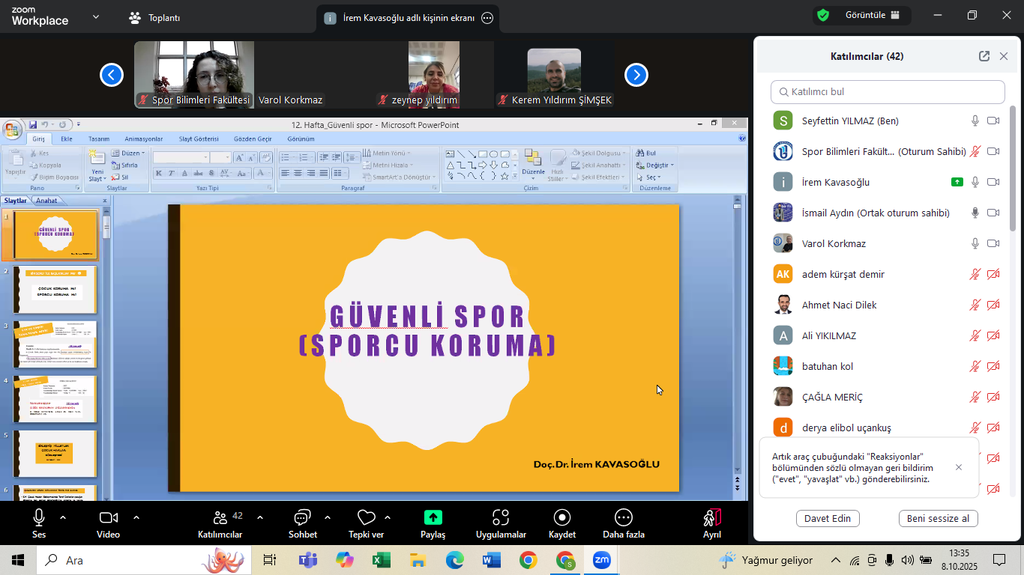Viewport: 1024px width, 575px height.
Task: Open the Tepki ver reactions icon
Action: tap(366, 517)
